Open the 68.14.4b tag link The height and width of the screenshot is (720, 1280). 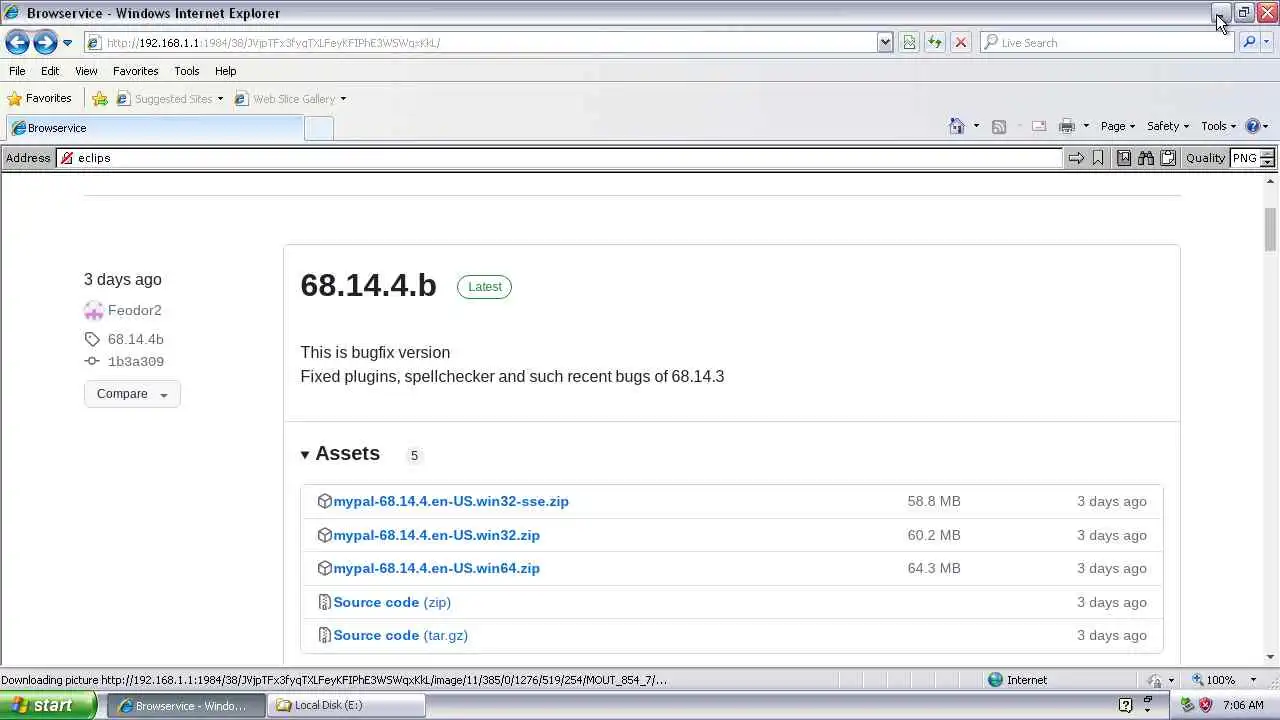135,339
